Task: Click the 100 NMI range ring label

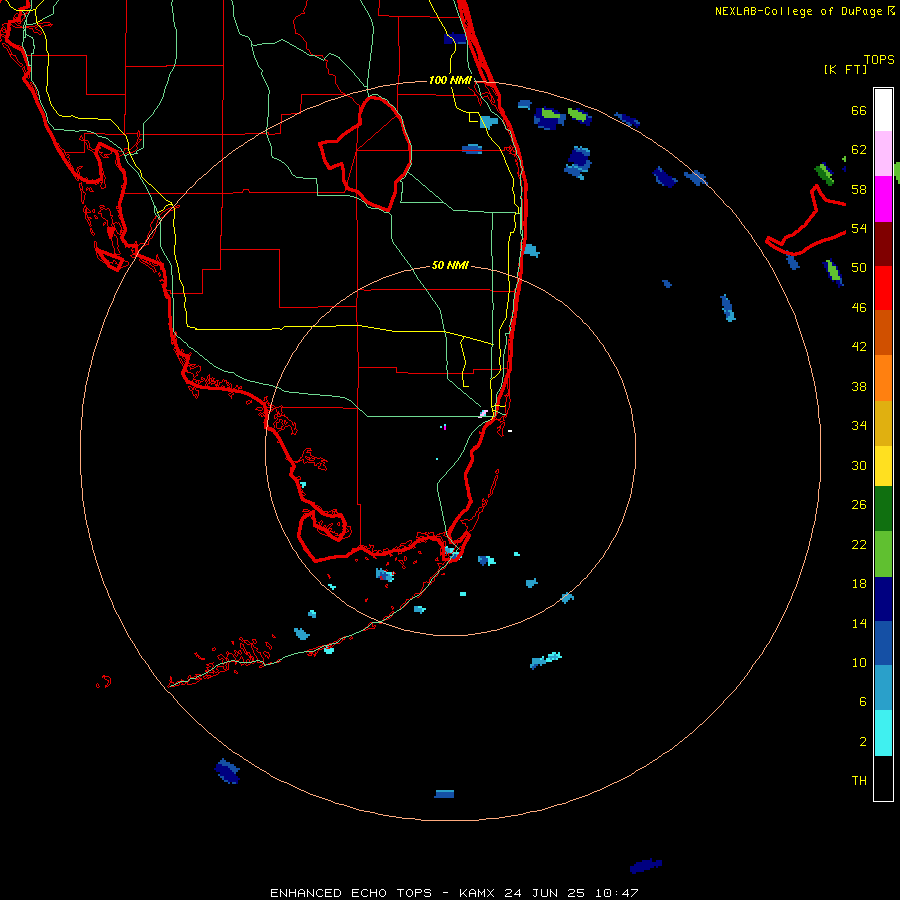Action: coord(450,80)
